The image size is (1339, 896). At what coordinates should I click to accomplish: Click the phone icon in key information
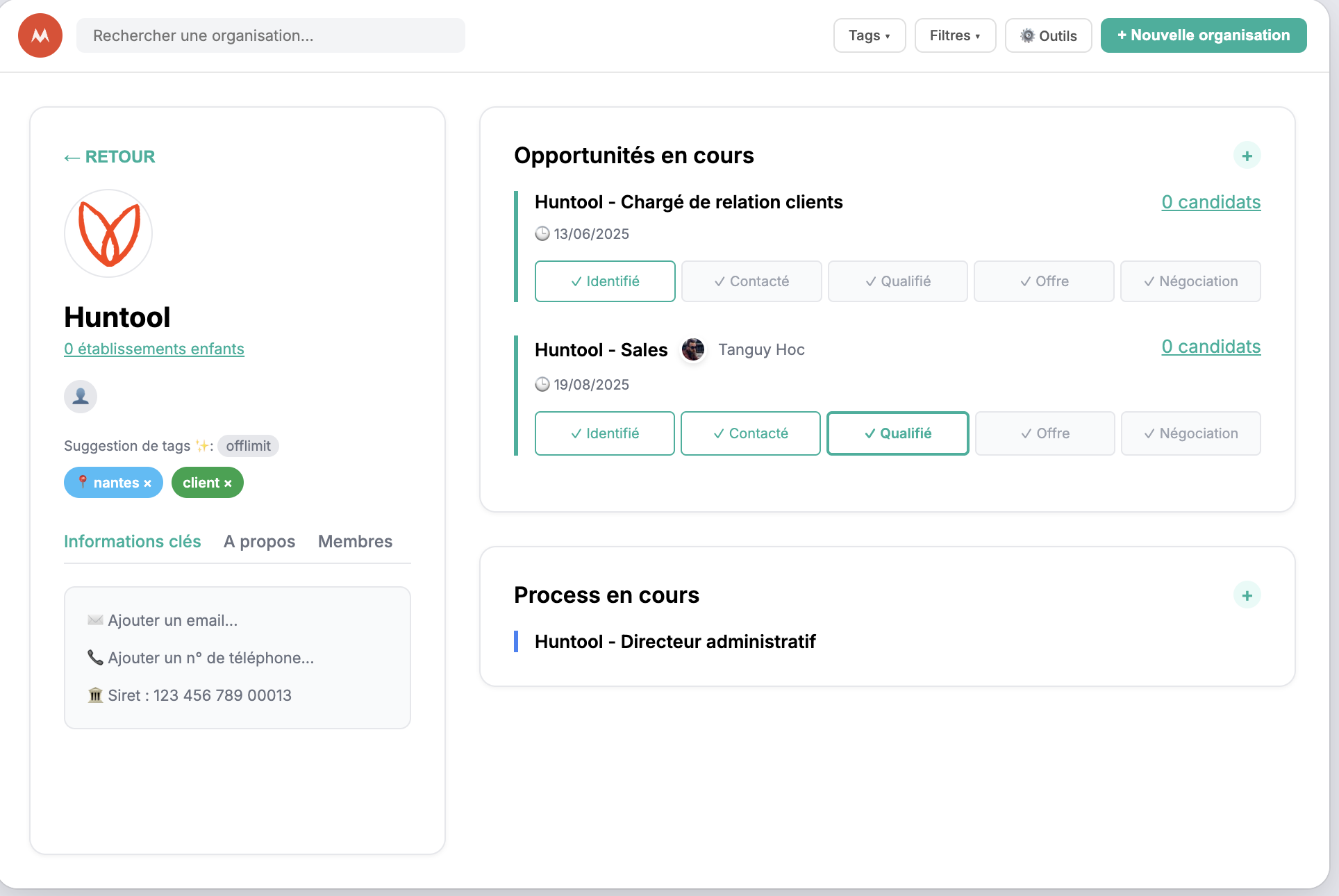95,657
